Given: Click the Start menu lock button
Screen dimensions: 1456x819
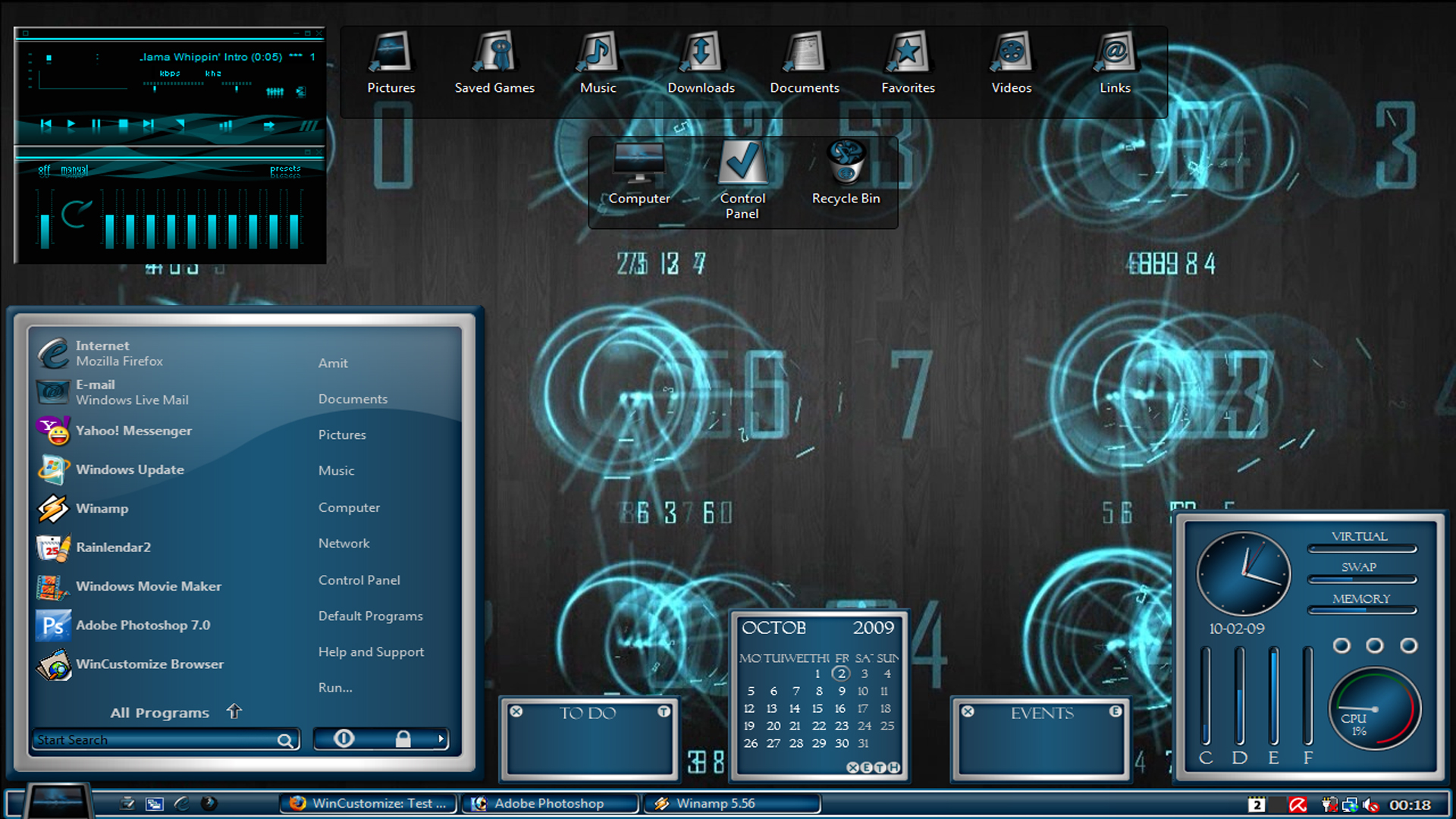Looking at the screenshot, I should (x=403, y=739).
